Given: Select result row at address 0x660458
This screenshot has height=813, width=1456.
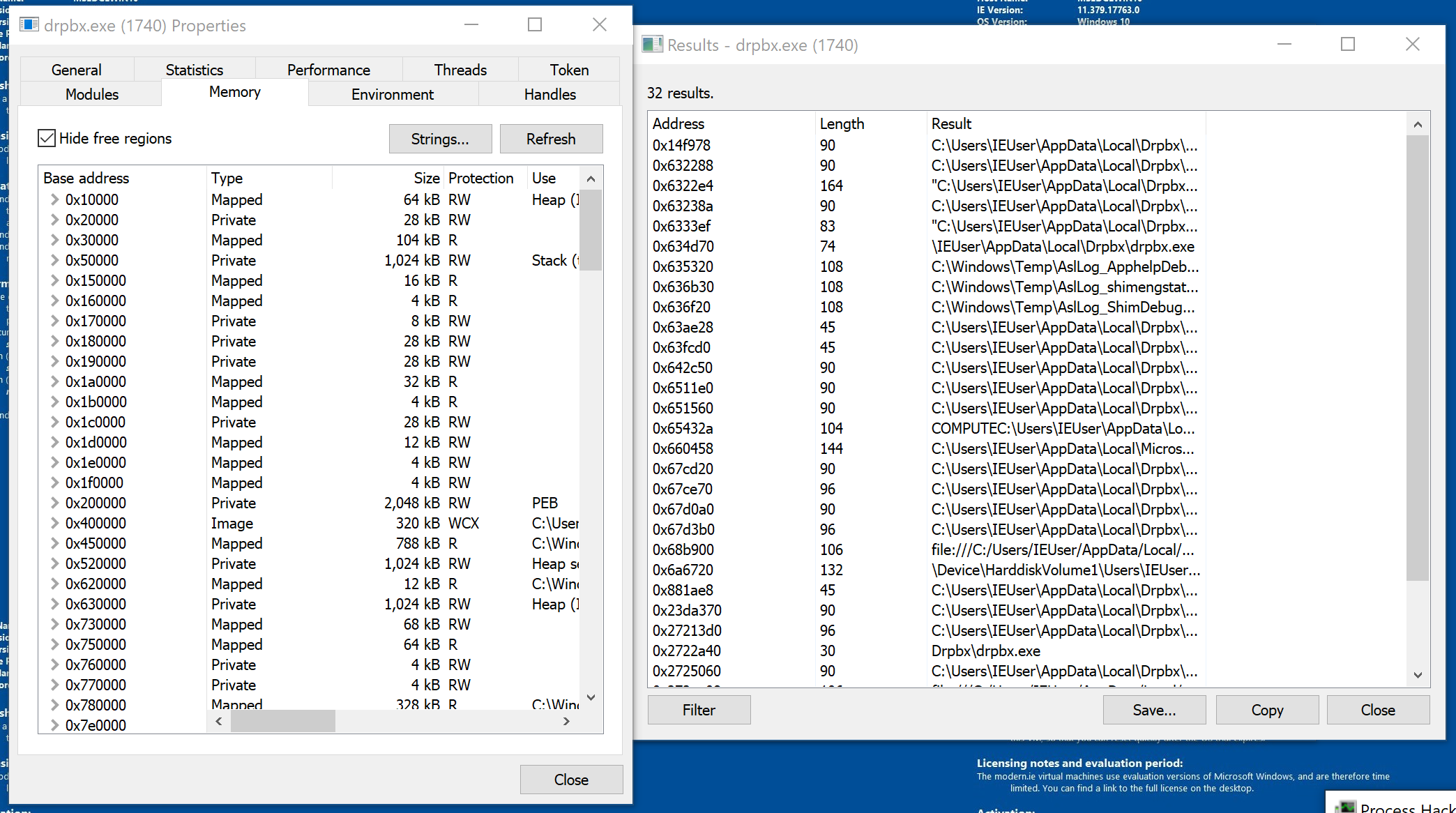Looking at the screenshot, I should pos(927,448).
